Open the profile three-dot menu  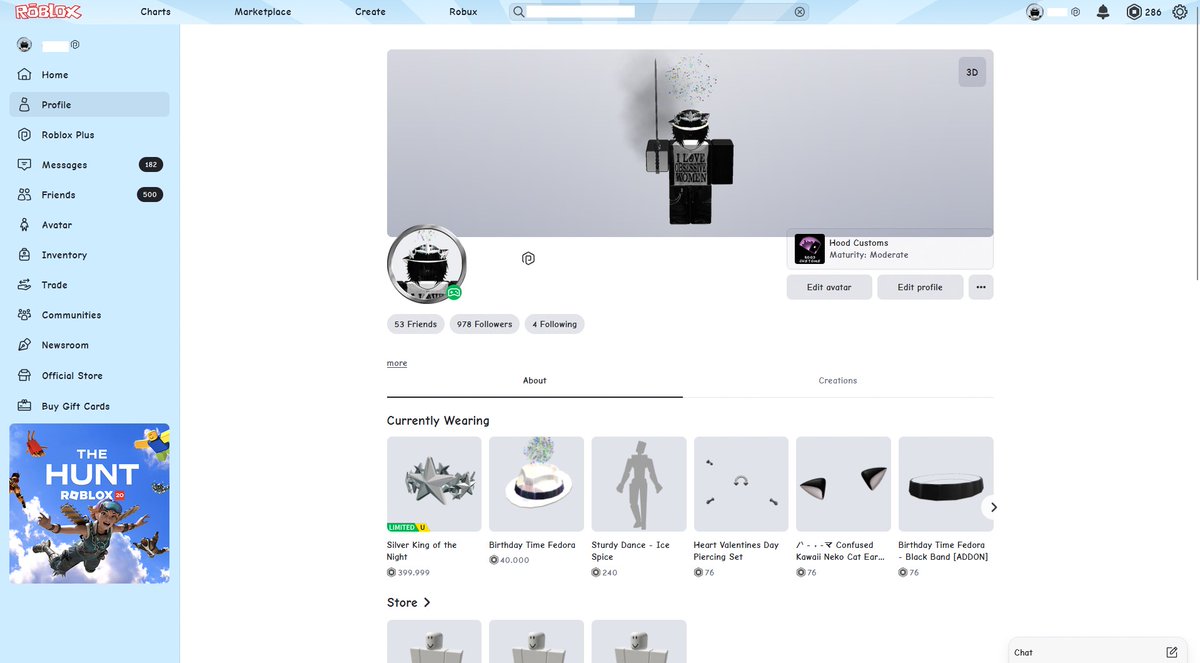(981, 287)
